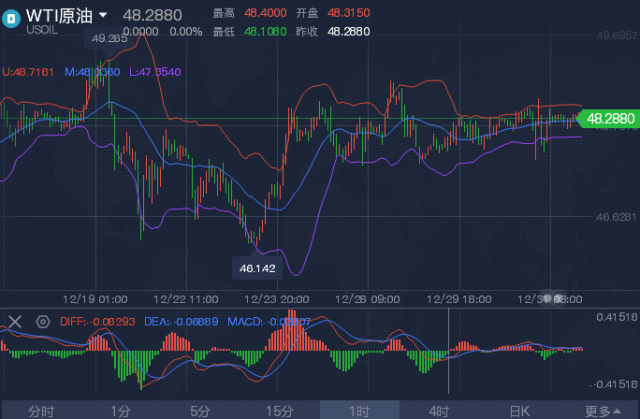Image resolution: width=640 pixels, height=419 pixels.
Task: Select the 1时 timeframe tab
Action: tap(360, 411)
